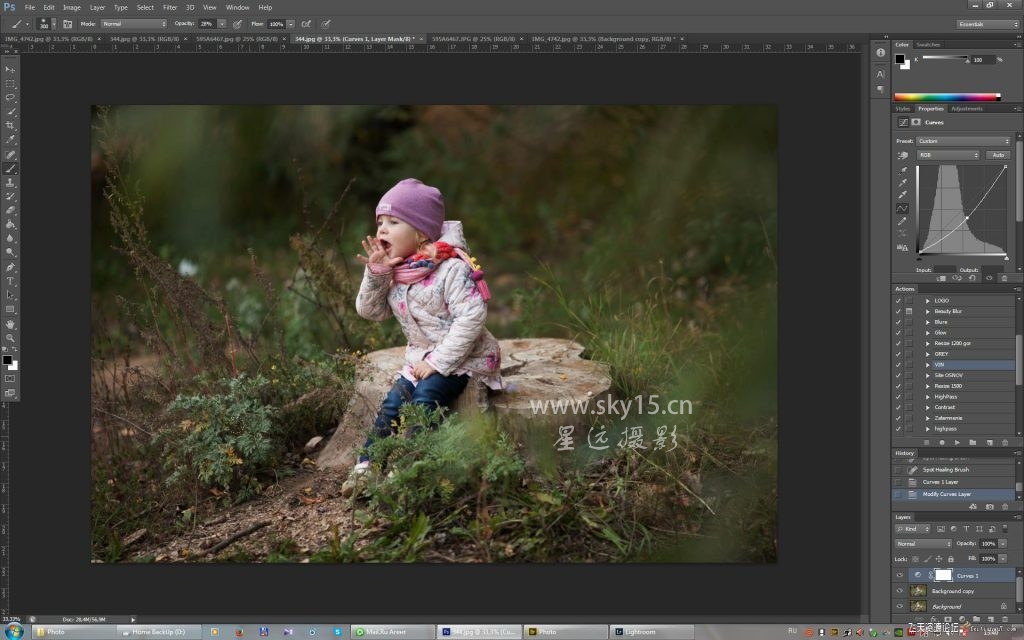The image size is (1024, 640).
Task: Click record button in Actions panel
Action: click(942, 442)
